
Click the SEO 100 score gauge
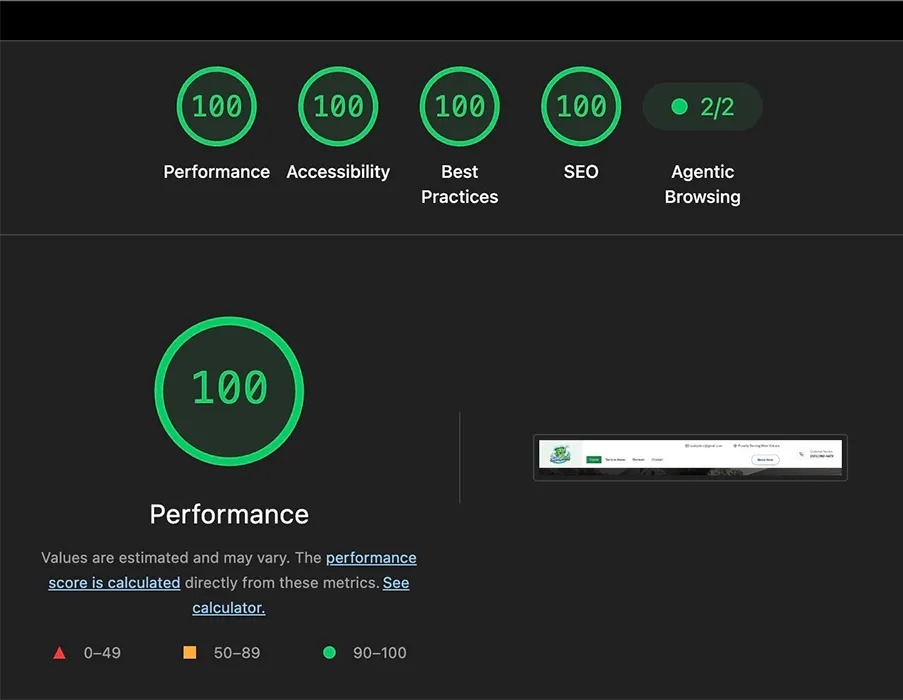pos(581,106)
